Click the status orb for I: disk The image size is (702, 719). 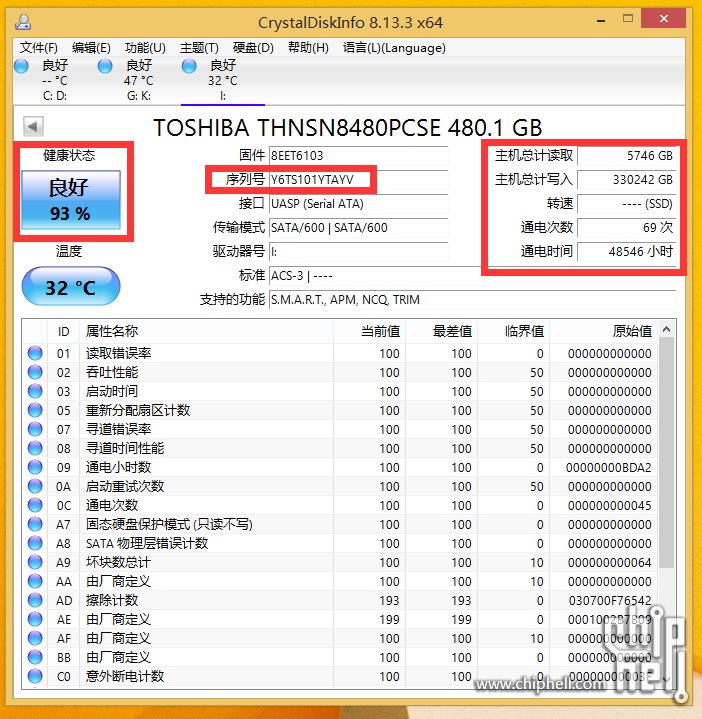[x=189, y=66]
